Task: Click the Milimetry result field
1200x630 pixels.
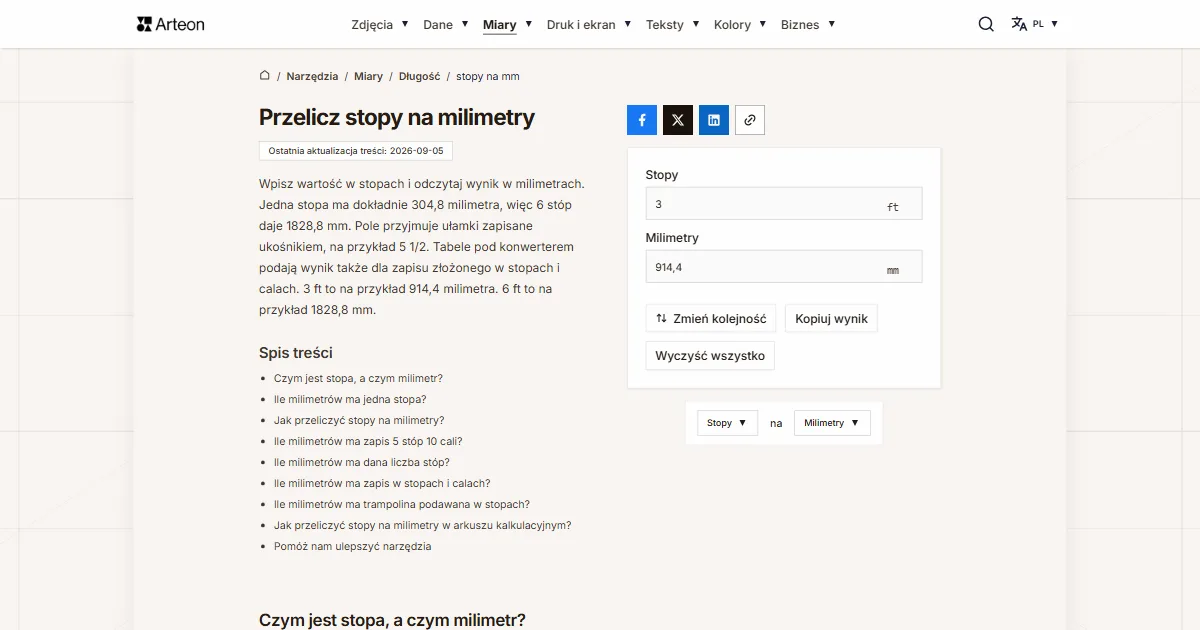Action: 784,267
